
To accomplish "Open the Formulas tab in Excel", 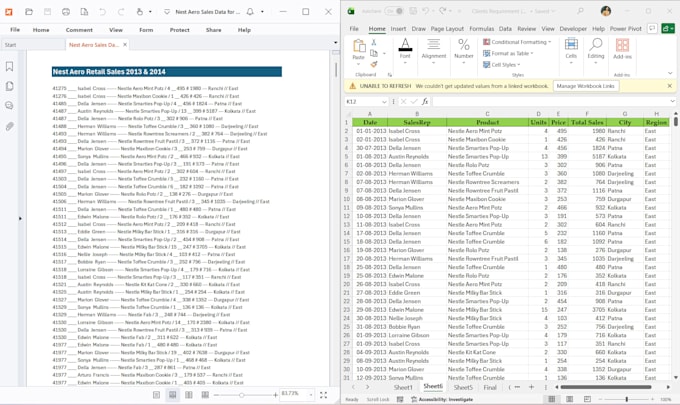I will coord(481,29).
